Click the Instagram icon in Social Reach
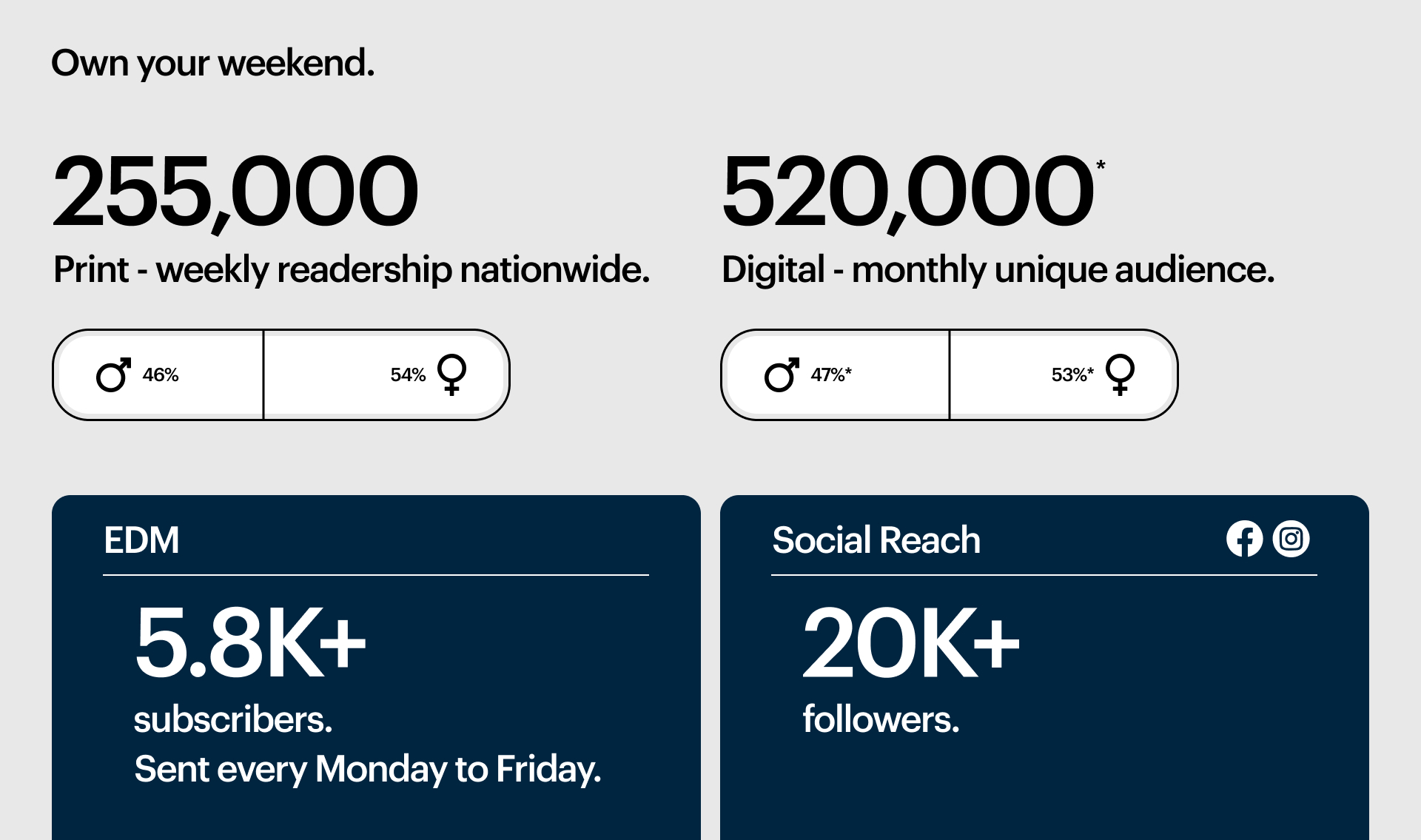 pos(1291,539)
